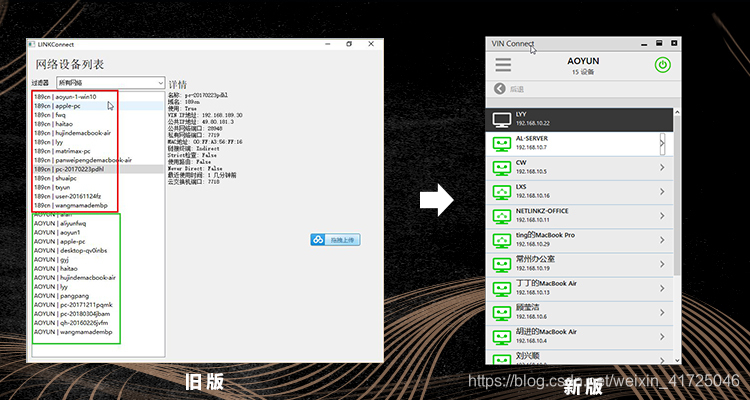Screen dimensions: 750x400
Task: Click the CW green device icon
Action: pyautogui.click(x=502, y=168)
